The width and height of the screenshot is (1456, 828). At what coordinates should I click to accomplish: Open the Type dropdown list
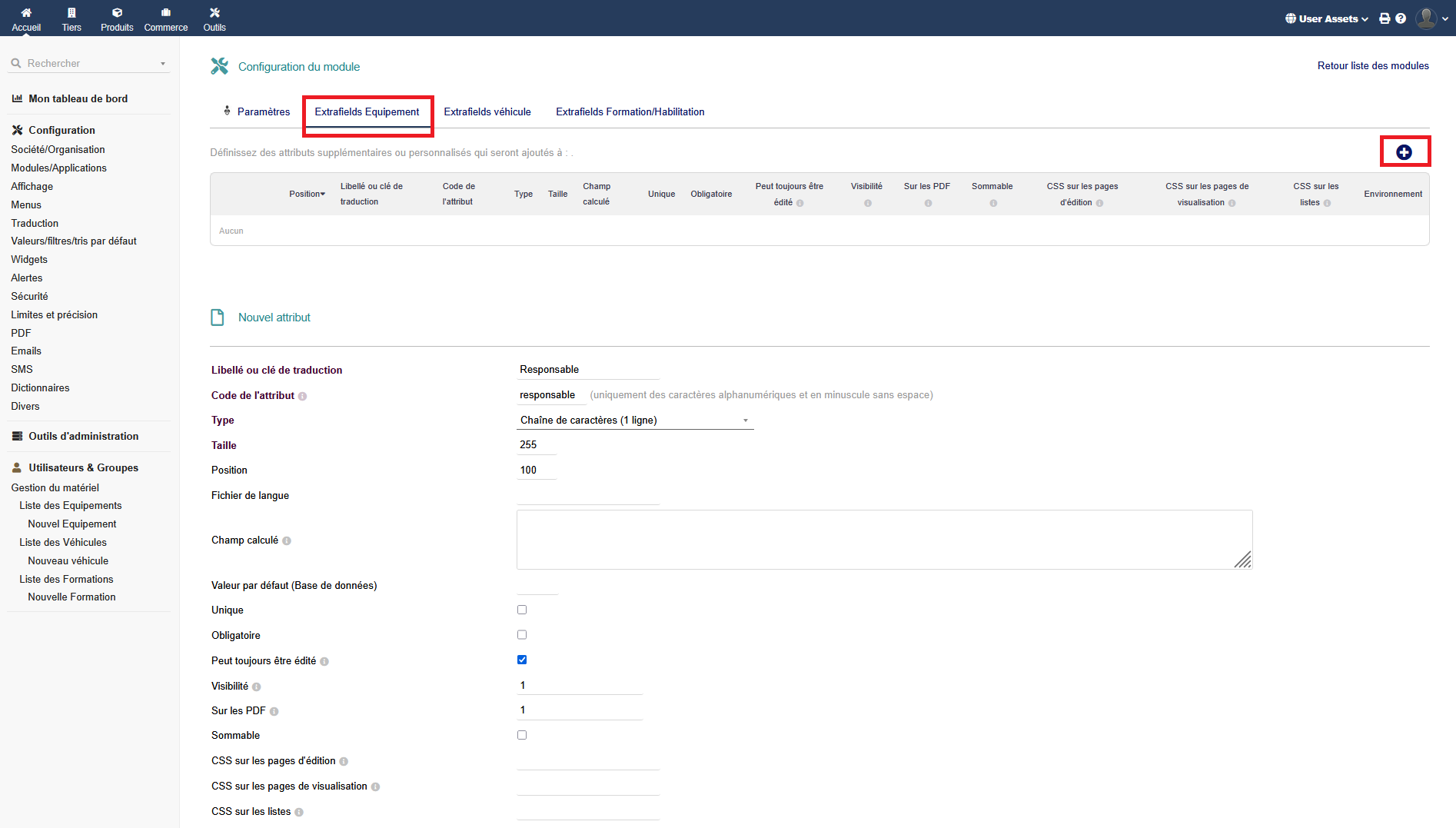634,421
